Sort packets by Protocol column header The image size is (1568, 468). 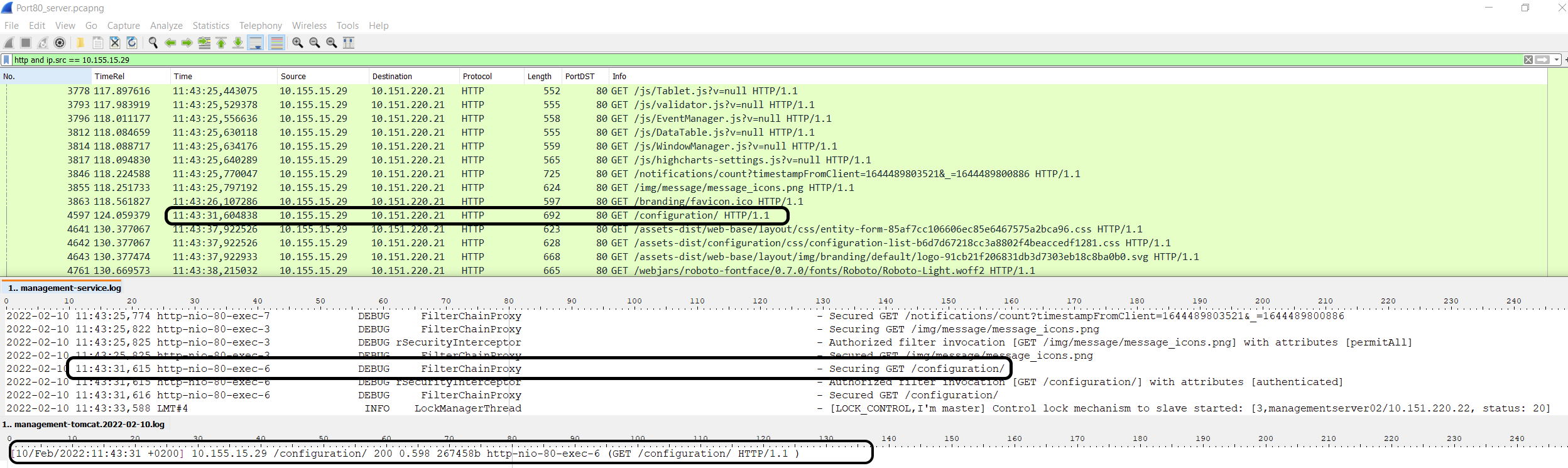(x=477, y=77)
